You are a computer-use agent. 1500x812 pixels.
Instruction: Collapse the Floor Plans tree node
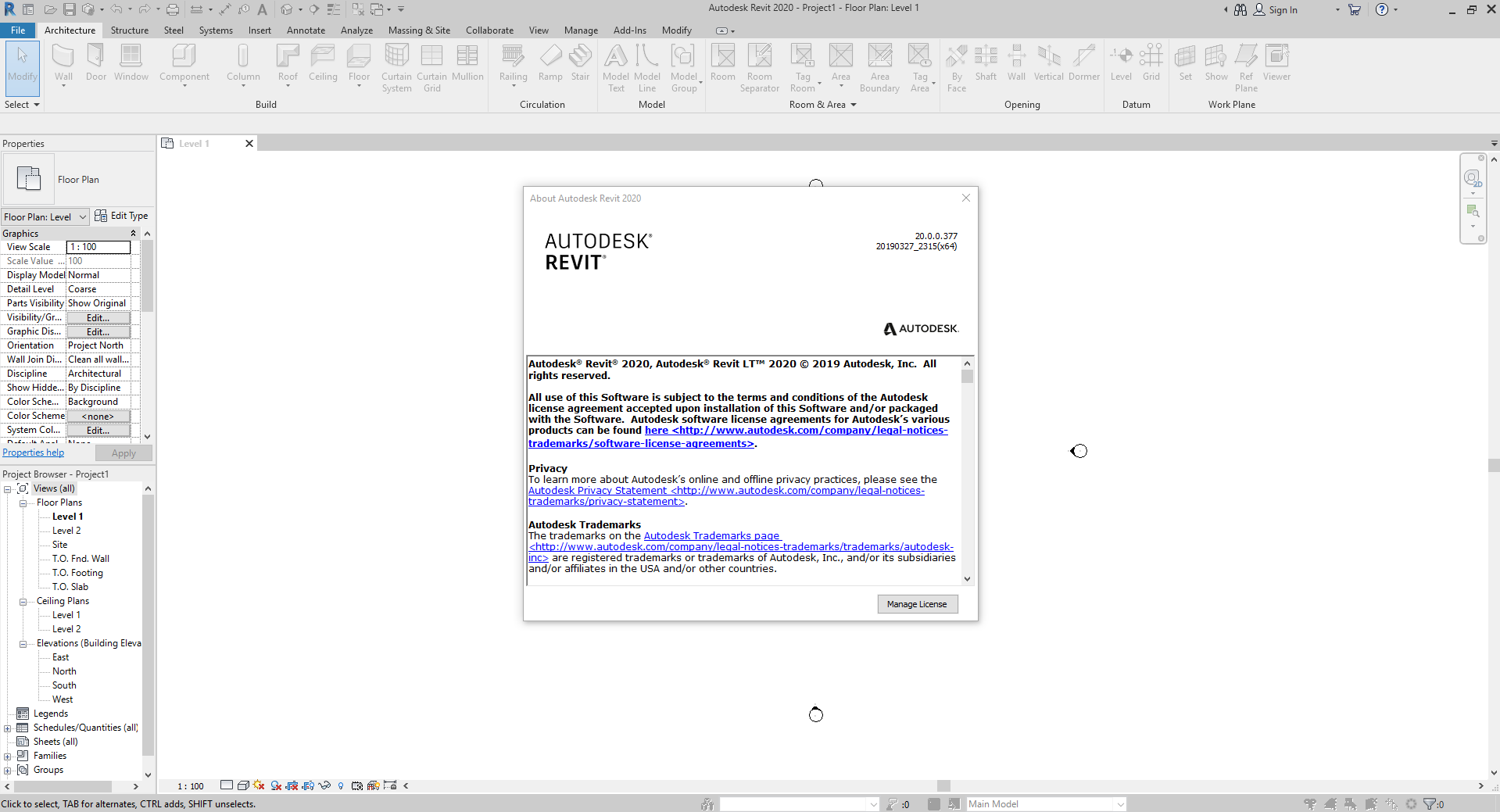[x=23, y=503]
